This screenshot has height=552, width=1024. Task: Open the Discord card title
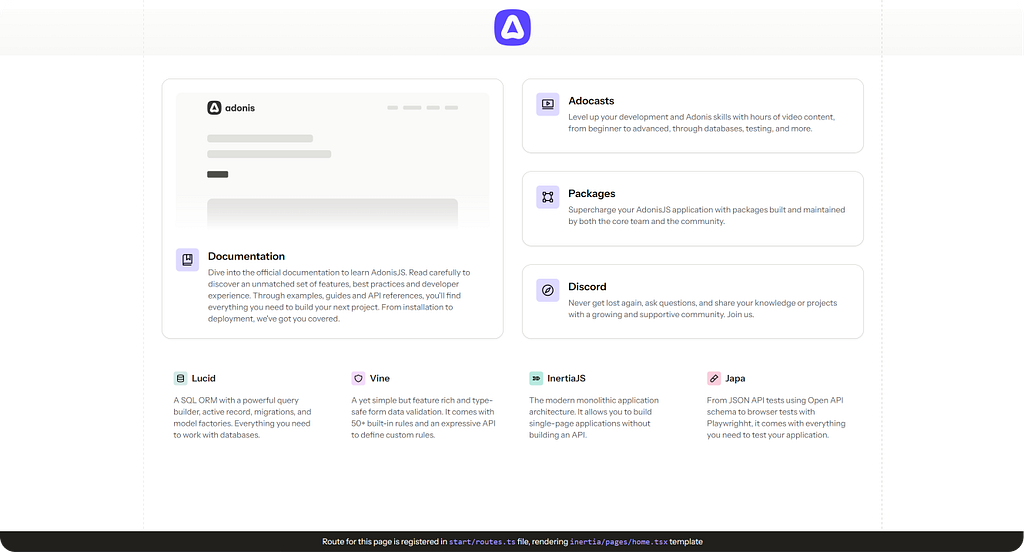pos(587,286)
